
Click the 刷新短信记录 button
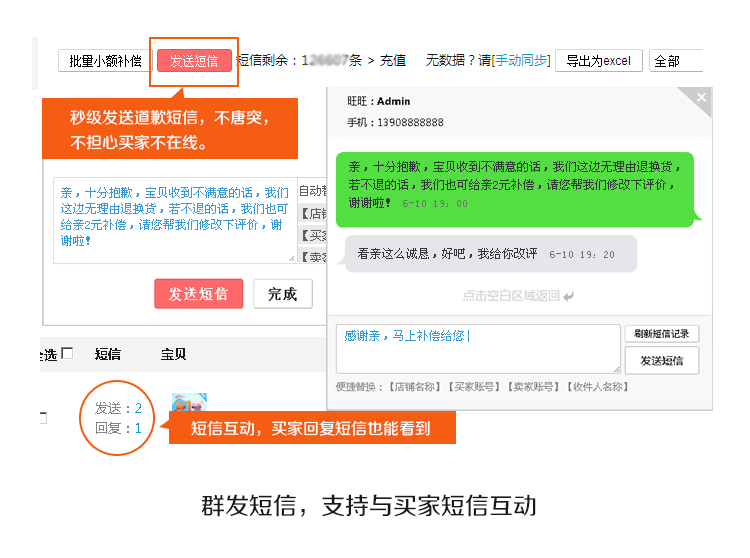pyautogui.click(x=662, y=334)
